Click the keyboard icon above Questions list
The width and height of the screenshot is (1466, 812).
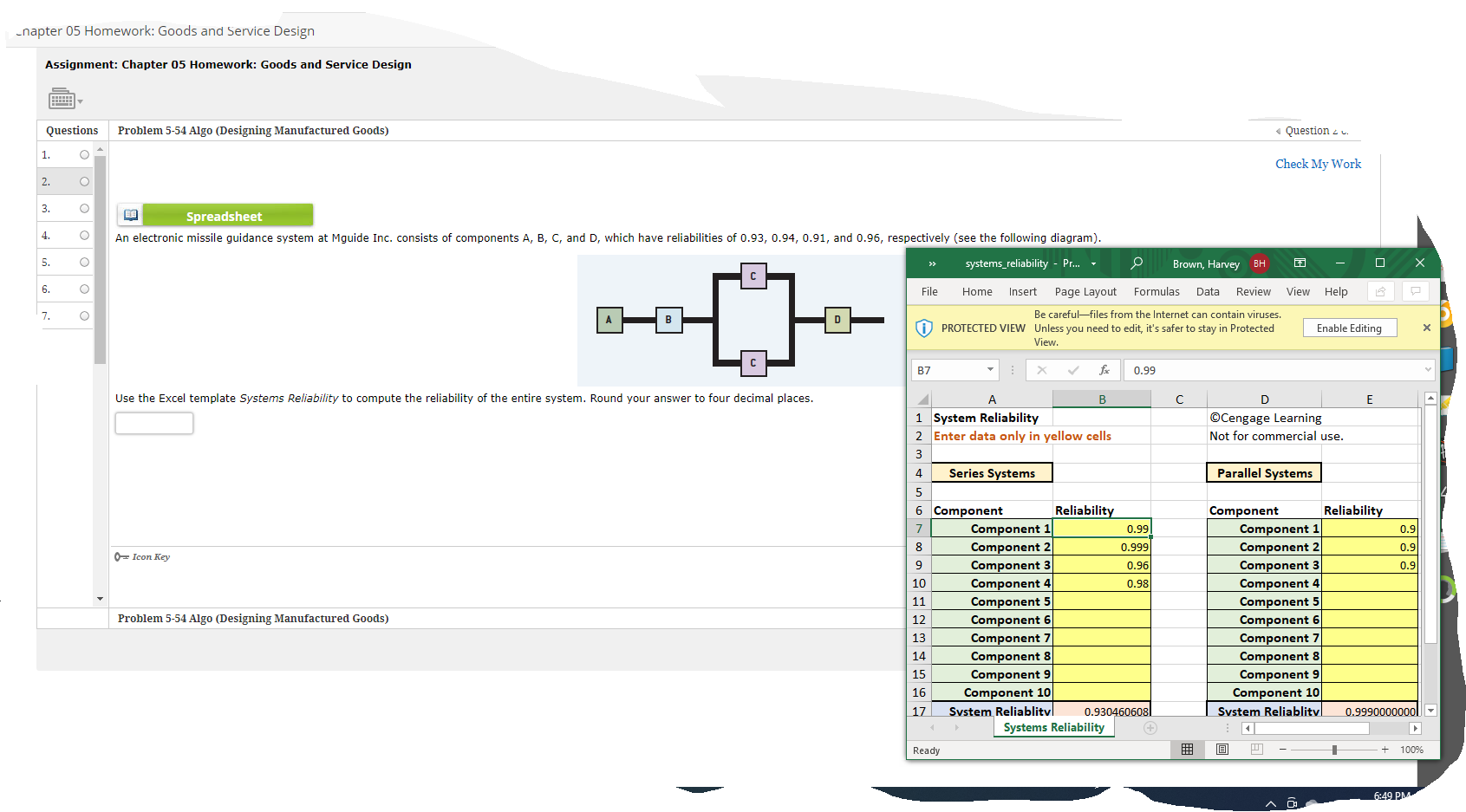(62, 99)
